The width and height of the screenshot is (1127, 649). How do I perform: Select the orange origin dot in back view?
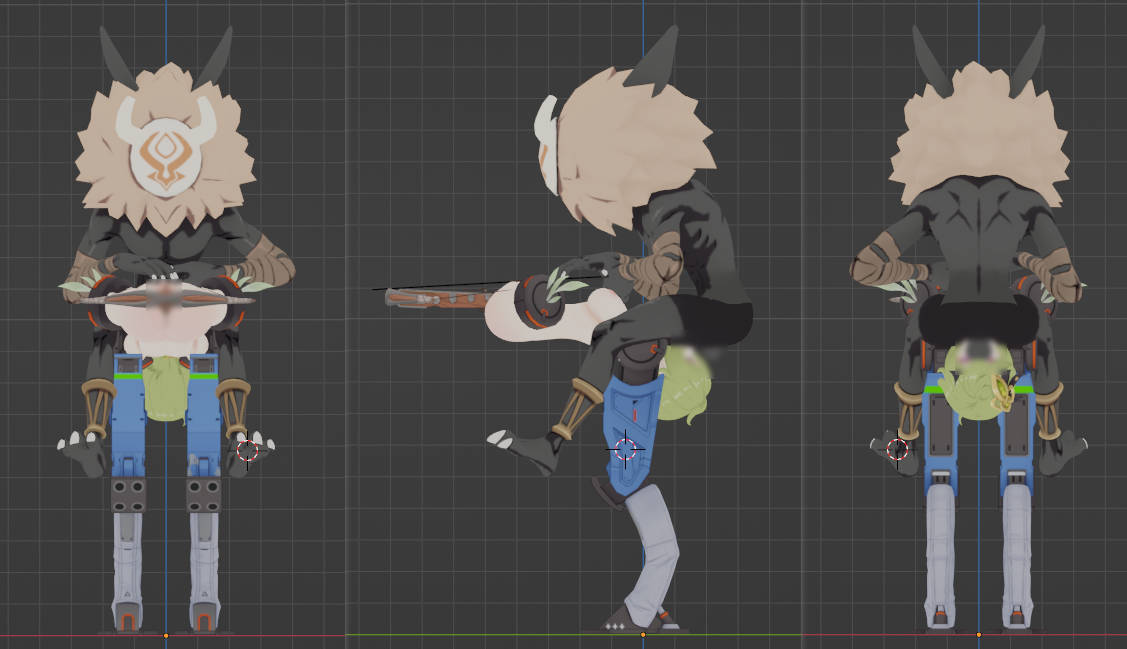(x=979, y=635)
